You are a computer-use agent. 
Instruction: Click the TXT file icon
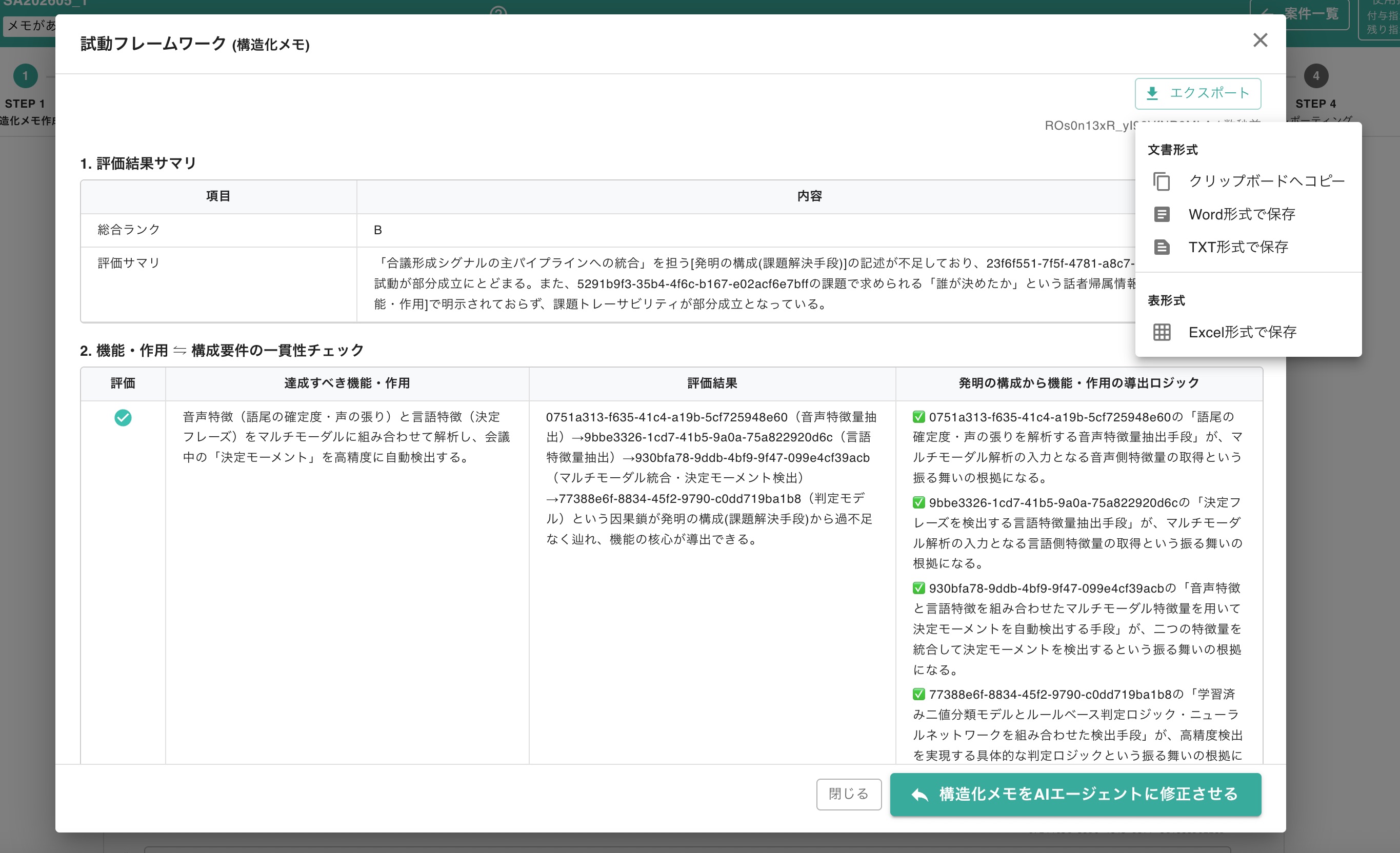[1162, 247]
